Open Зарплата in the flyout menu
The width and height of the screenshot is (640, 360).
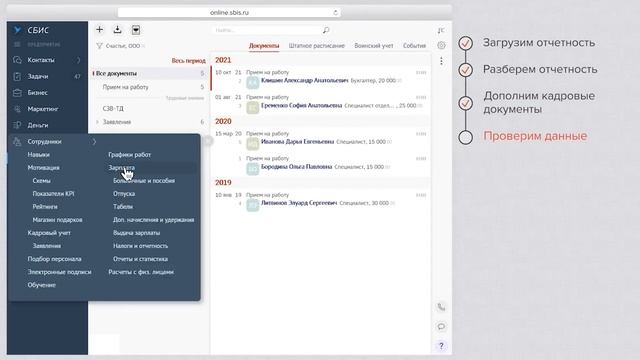(122, 168)
